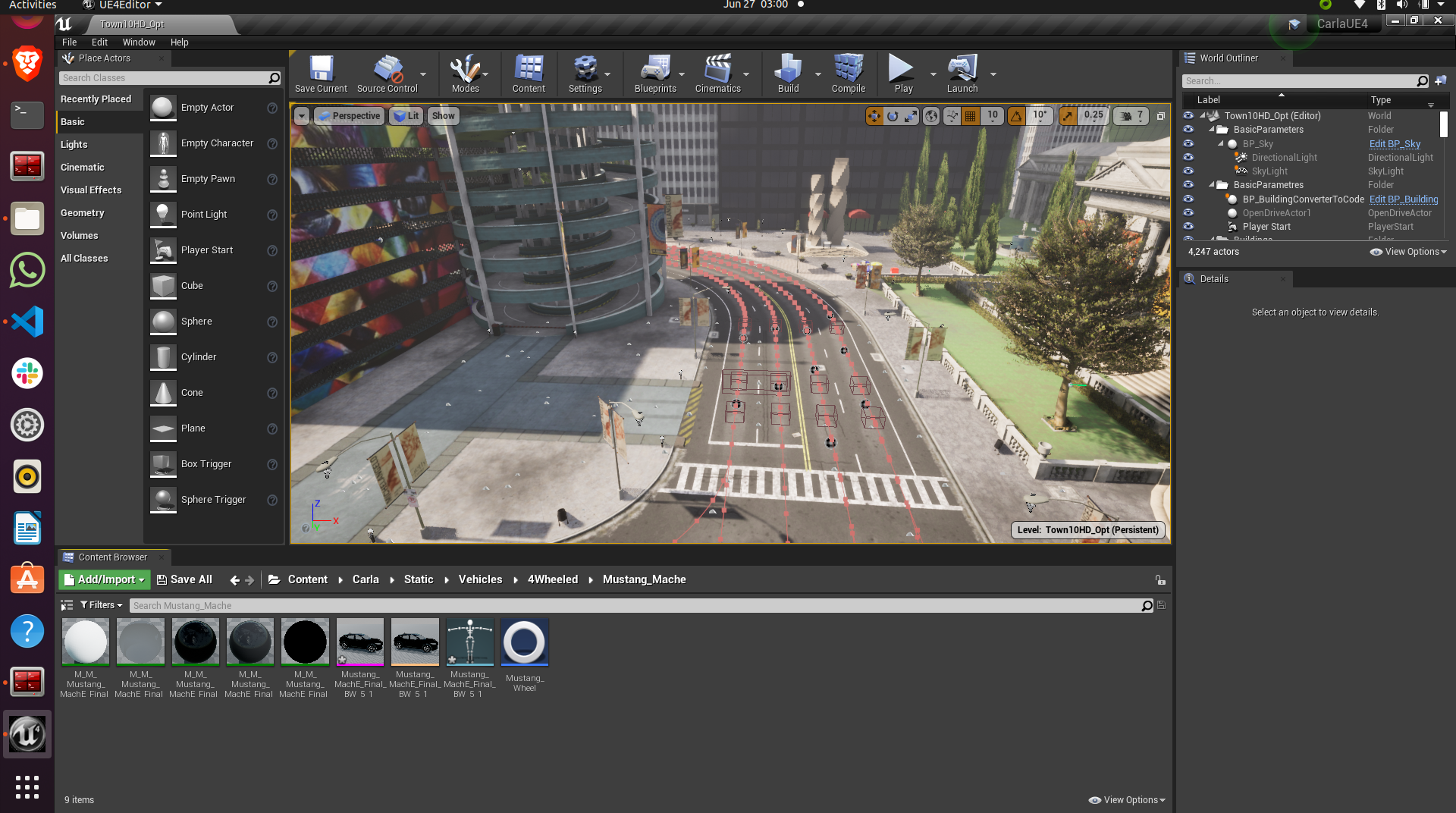Click the Compile toolbar icon
This screenshot has height=813, width=1456.
pyautogui.click(x=848, y=74)
